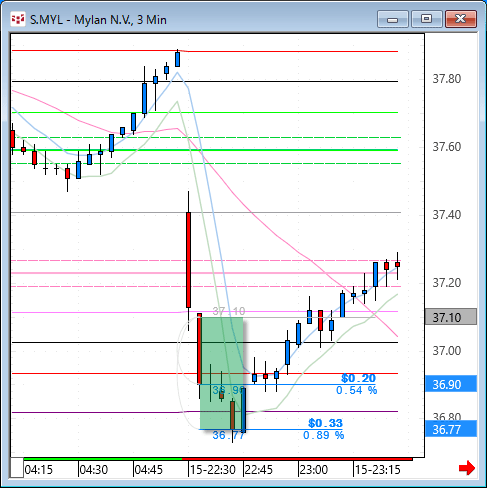Click the 36.77 blue price marker
487x488 pixels.
pyautogui.click(x=451, y=429)
